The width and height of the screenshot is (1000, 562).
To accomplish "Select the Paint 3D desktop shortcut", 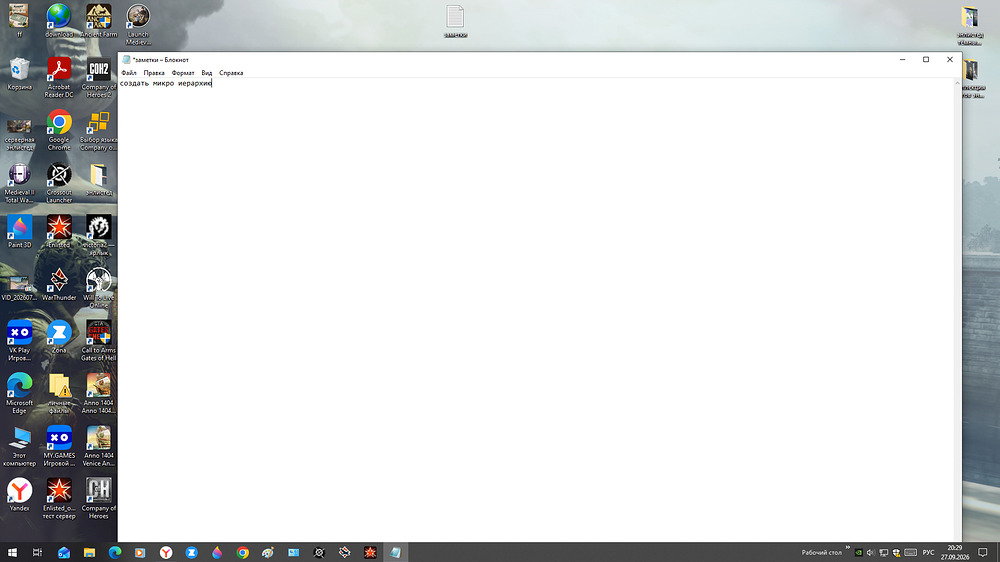I will click(x=19, y=232).
